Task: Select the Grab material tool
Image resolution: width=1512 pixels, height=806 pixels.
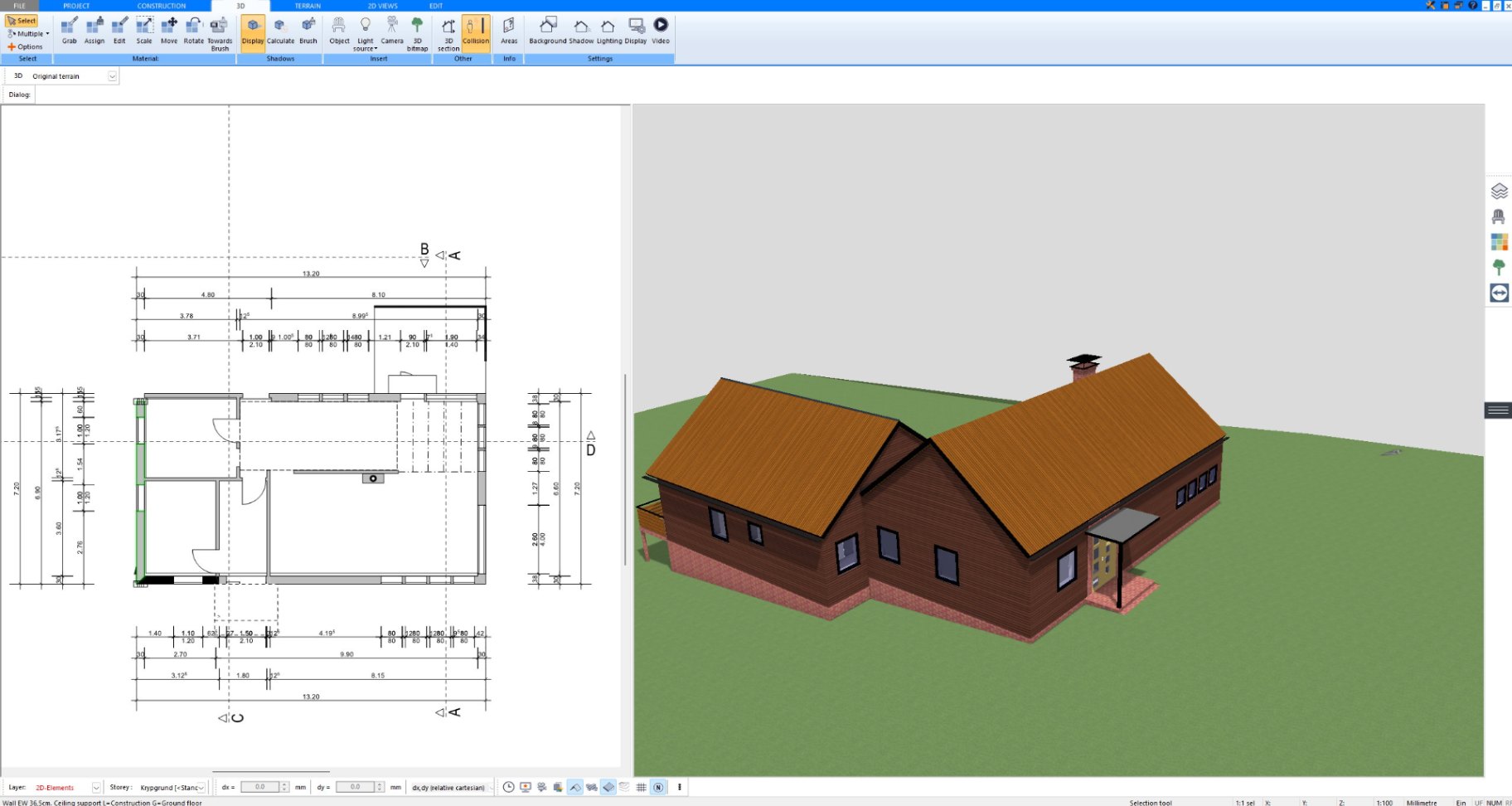Action: point(69,31)
